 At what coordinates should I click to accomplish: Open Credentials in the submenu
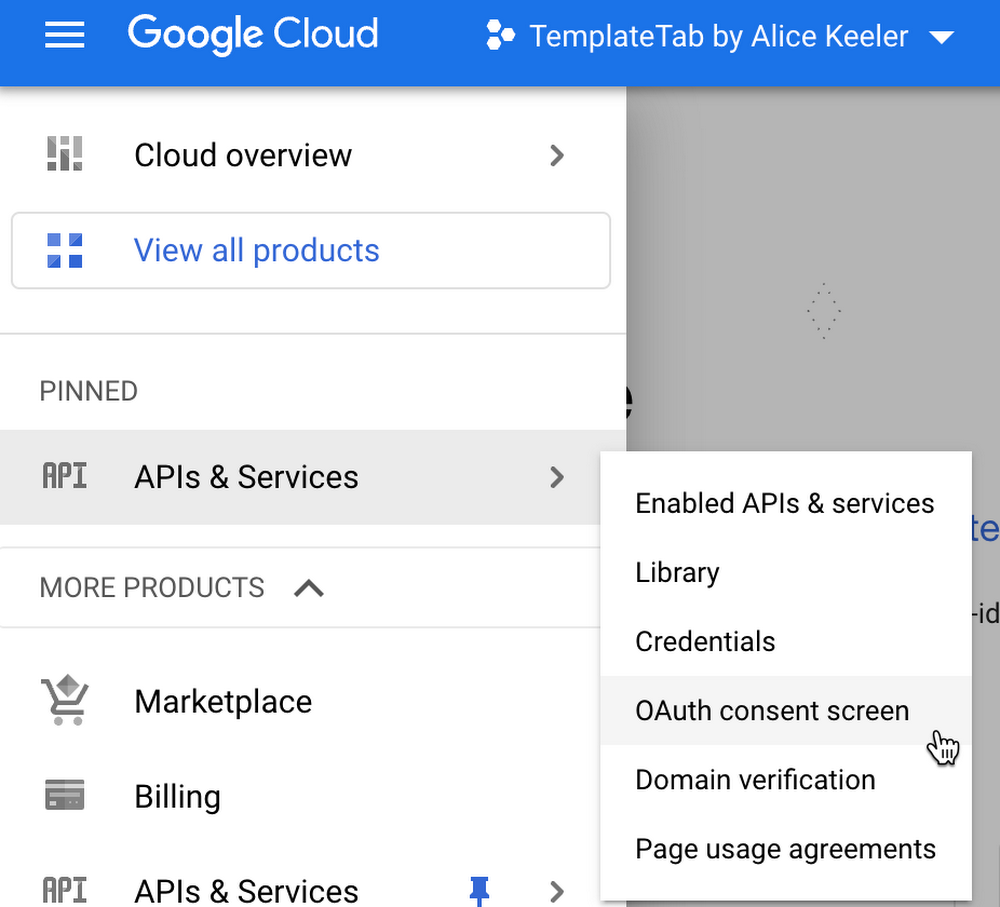coord(705,641)
